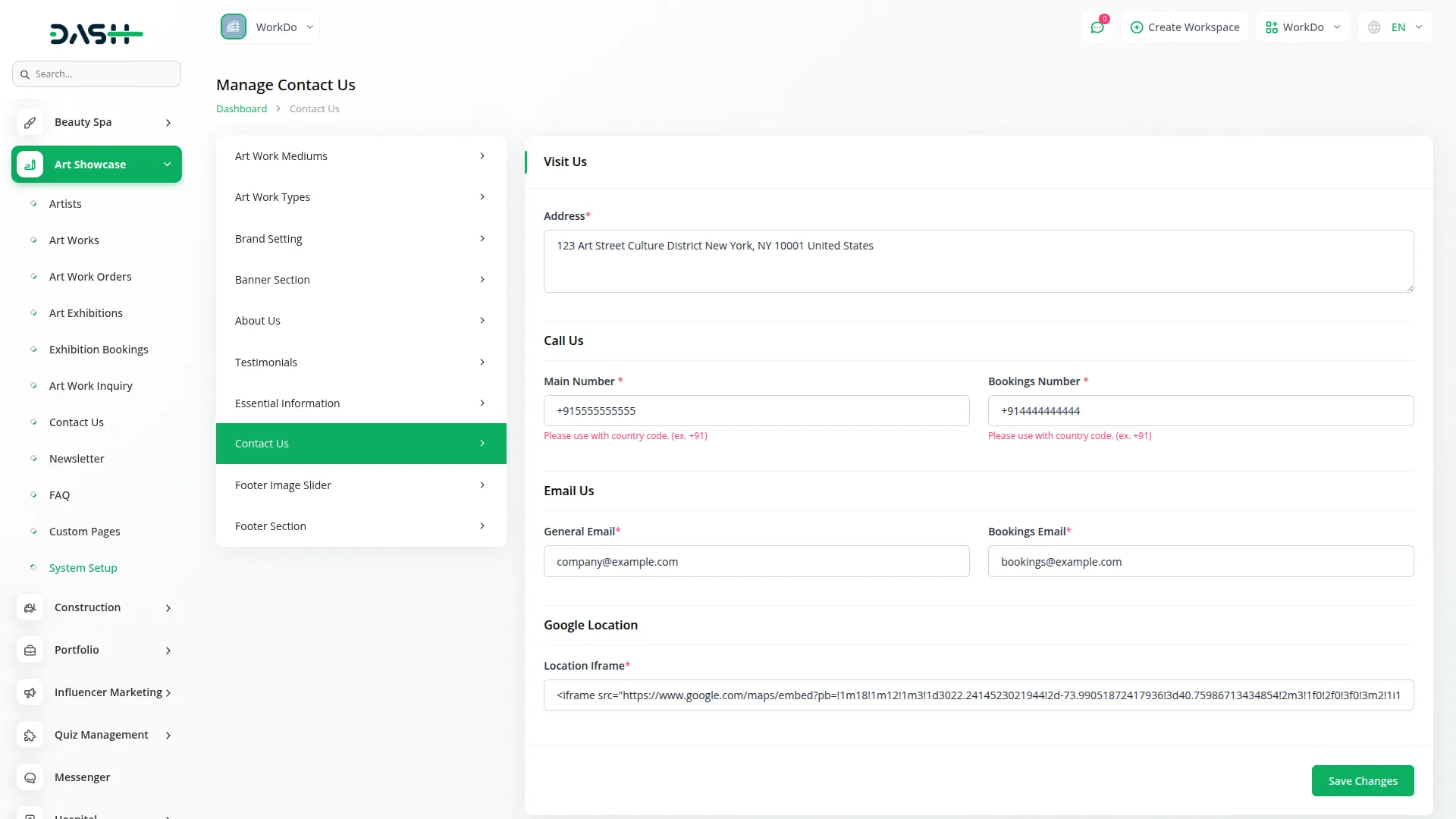Expand the Construction submenu
Screen dimensions: 1456x819
coord(168,608)
